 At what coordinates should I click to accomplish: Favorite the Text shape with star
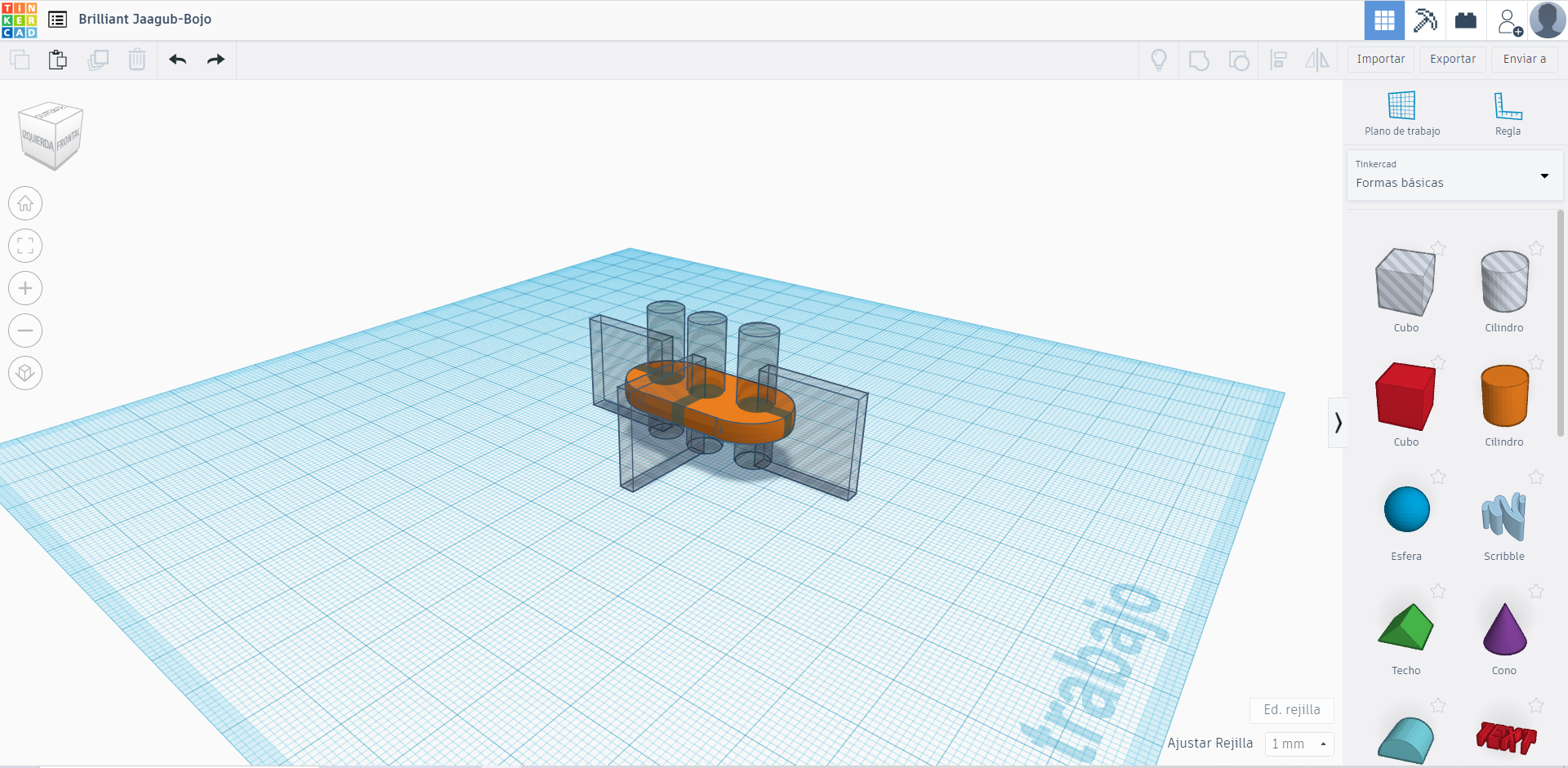pos(1536,705)
